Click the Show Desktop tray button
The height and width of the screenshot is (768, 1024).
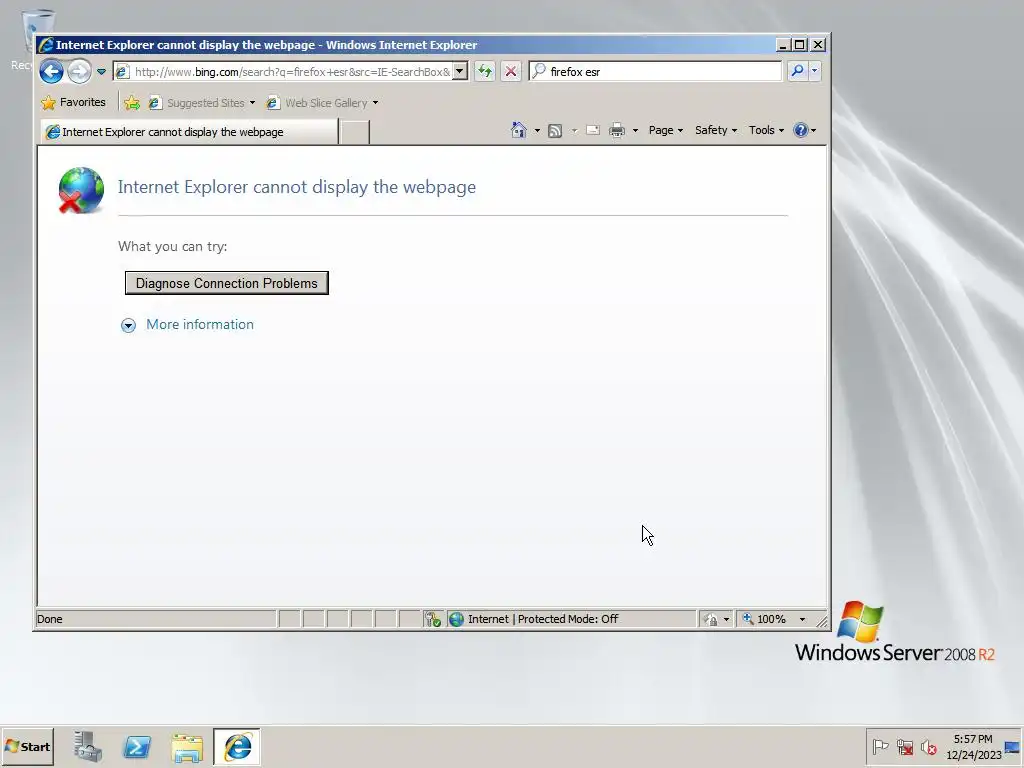click(x=1012, y=747)
